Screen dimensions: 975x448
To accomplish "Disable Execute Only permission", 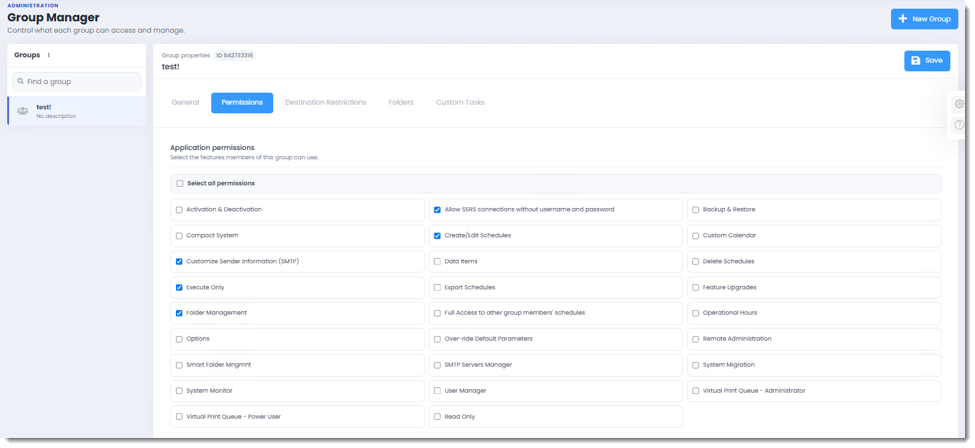I will coord(179,288).
